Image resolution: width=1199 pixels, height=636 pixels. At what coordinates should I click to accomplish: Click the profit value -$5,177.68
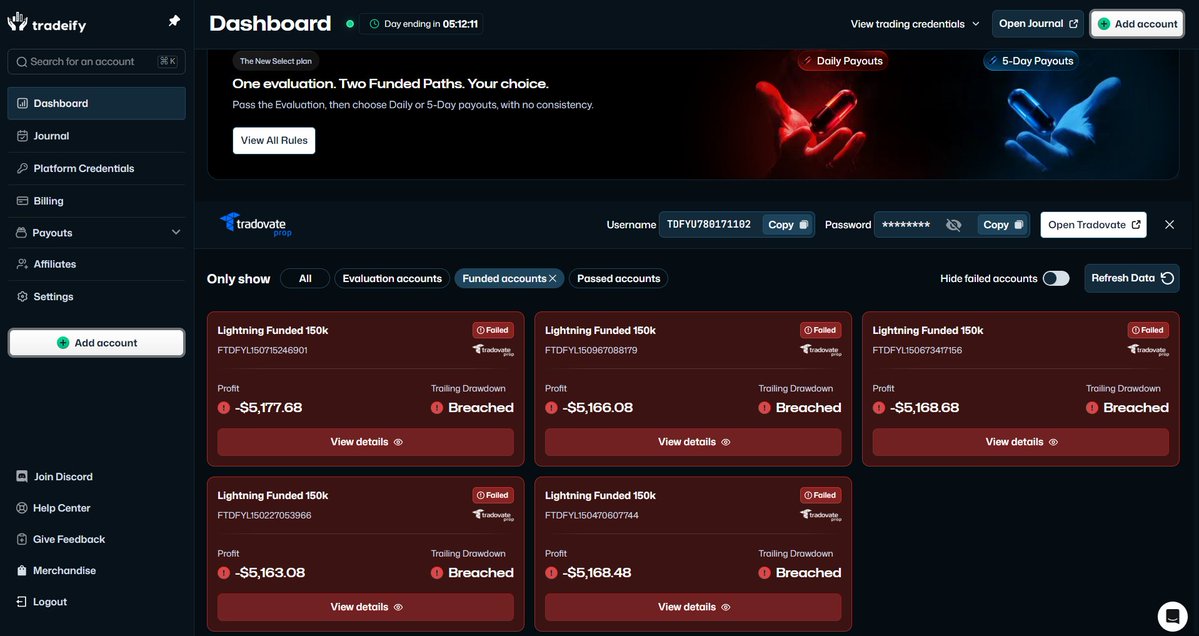268,407
